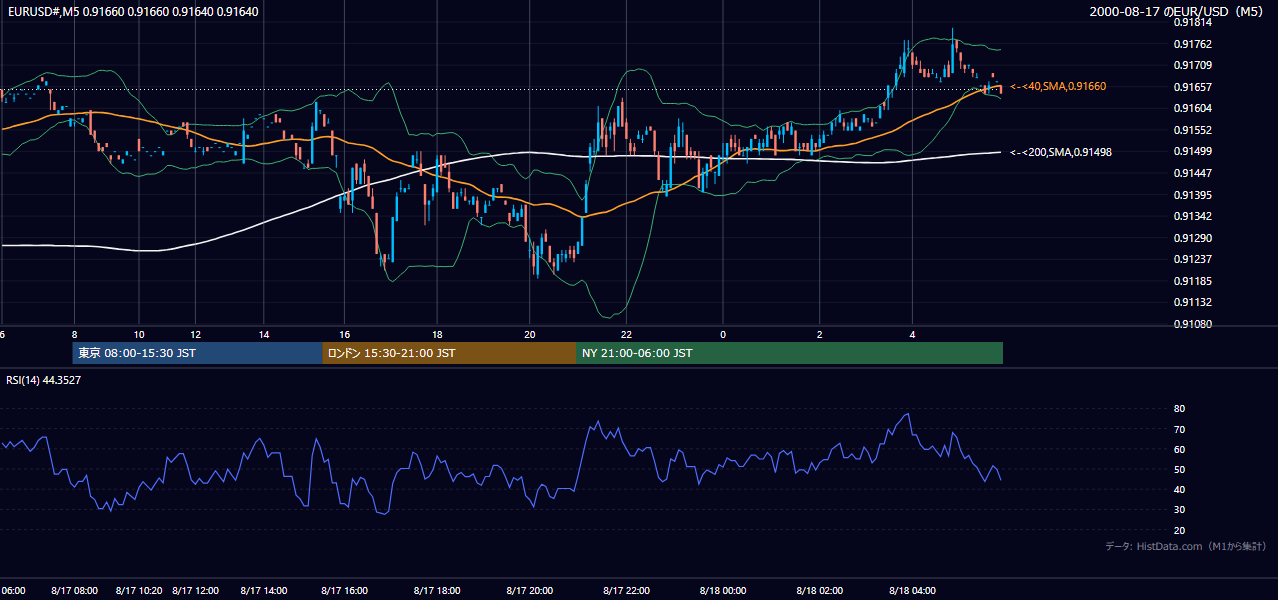Click hour tick 16 on the price chart axis
Image resolution: width=1278 pixels, height=600 pixels.
click(x=344, y=334)
